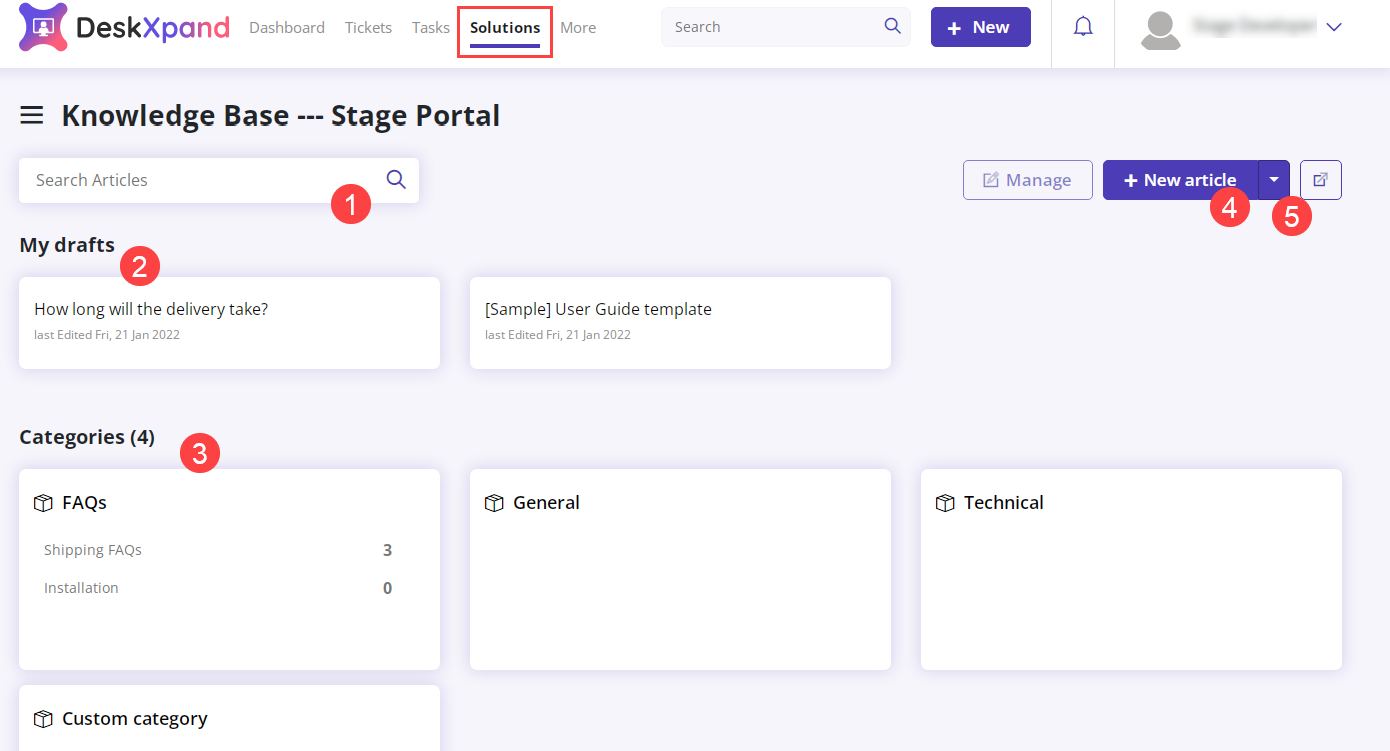The width and height of the screenshot is (1390, 751).
Task: Switch to the Solutions tab
Action: [x=504, y=27]
